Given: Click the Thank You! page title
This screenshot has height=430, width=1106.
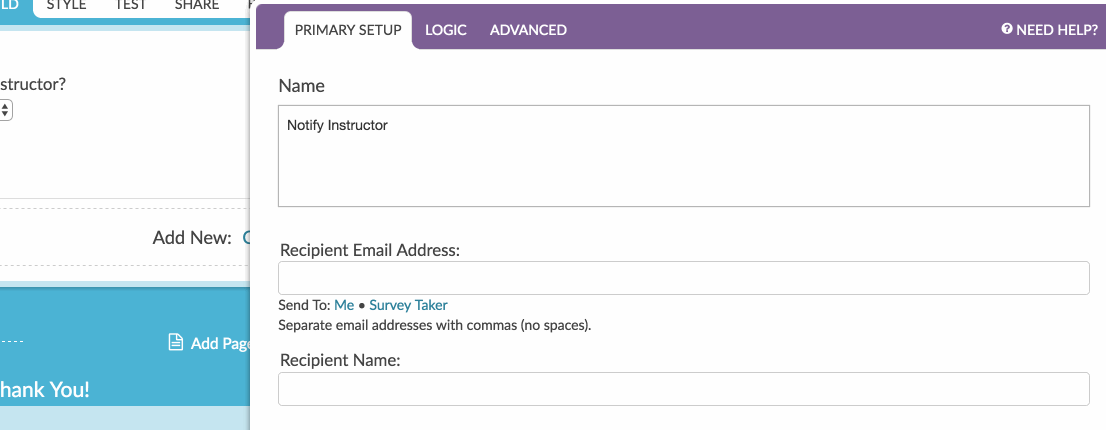Looking at the screenshot, I should click(45, 389).
